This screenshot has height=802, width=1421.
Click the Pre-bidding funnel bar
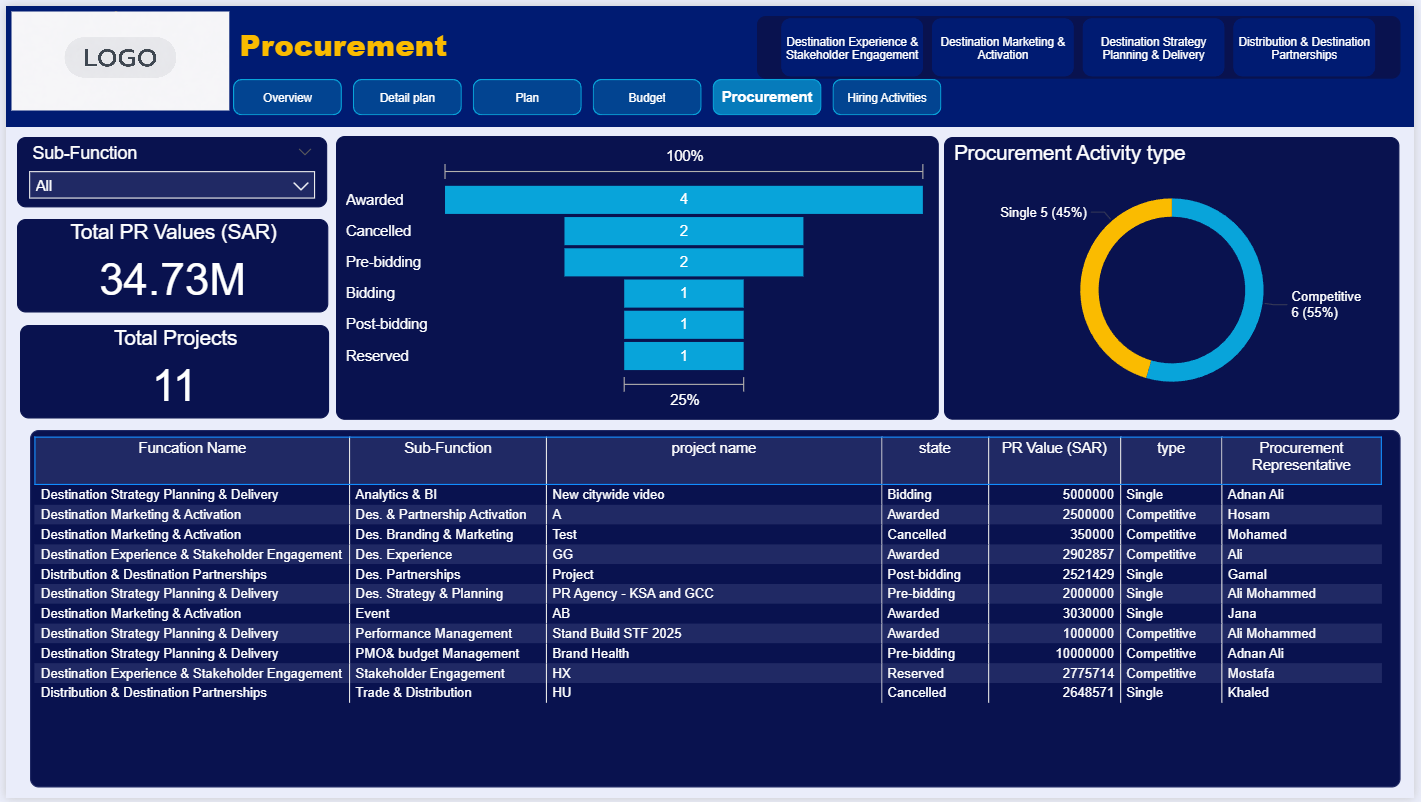(x=683, y=262)
